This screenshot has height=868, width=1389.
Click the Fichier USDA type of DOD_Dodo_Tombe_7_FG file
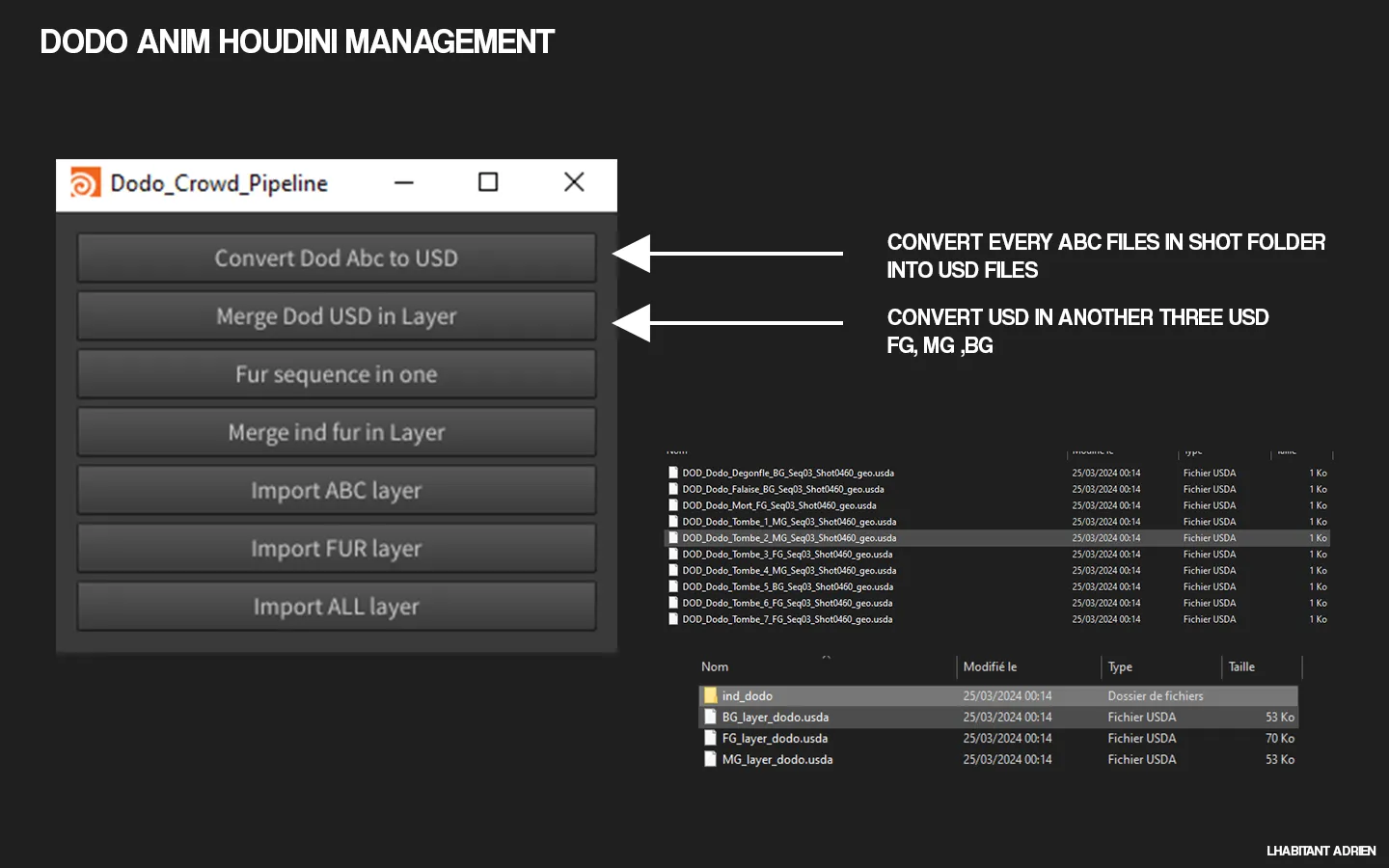click(x=1210, y=619)
